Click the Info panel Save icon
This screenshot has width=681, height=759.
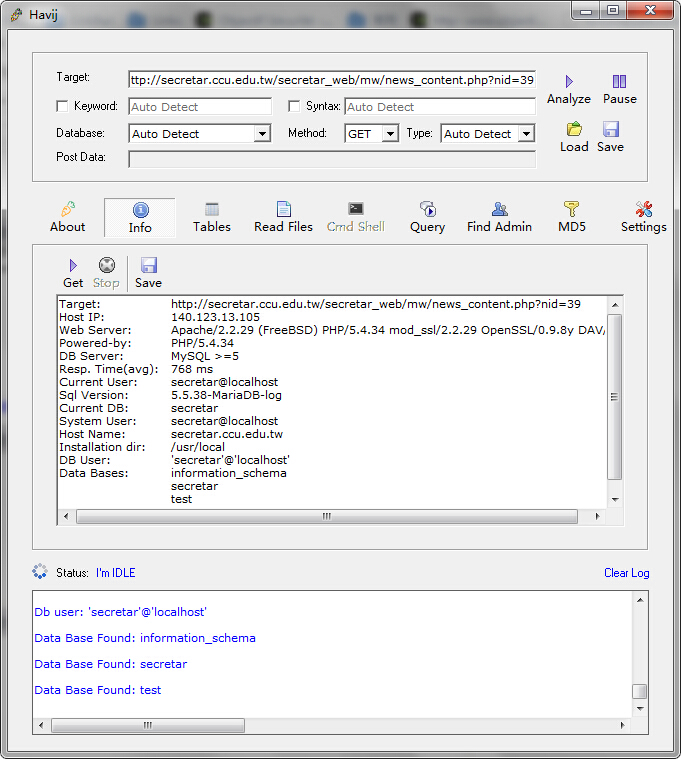click(149, 265)
